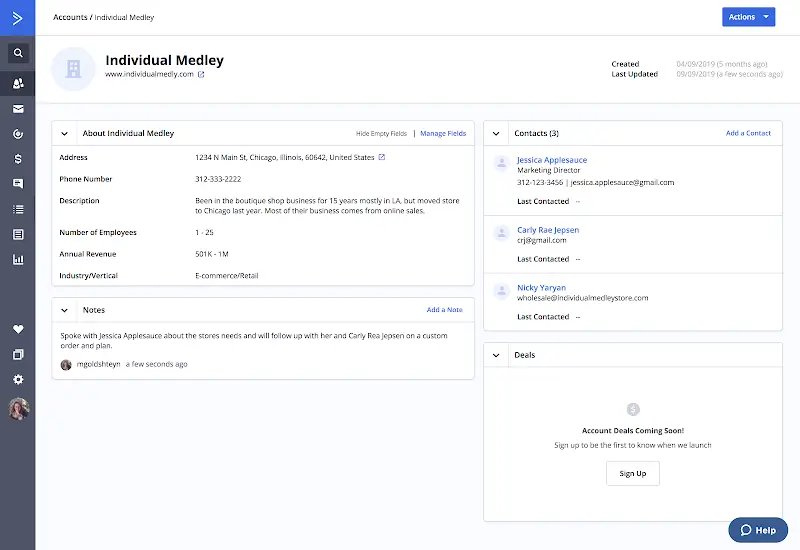Open Reports via the bar chart icon
Image resolution: width=800 pixels, height=550 pixels.
point(18,259)
